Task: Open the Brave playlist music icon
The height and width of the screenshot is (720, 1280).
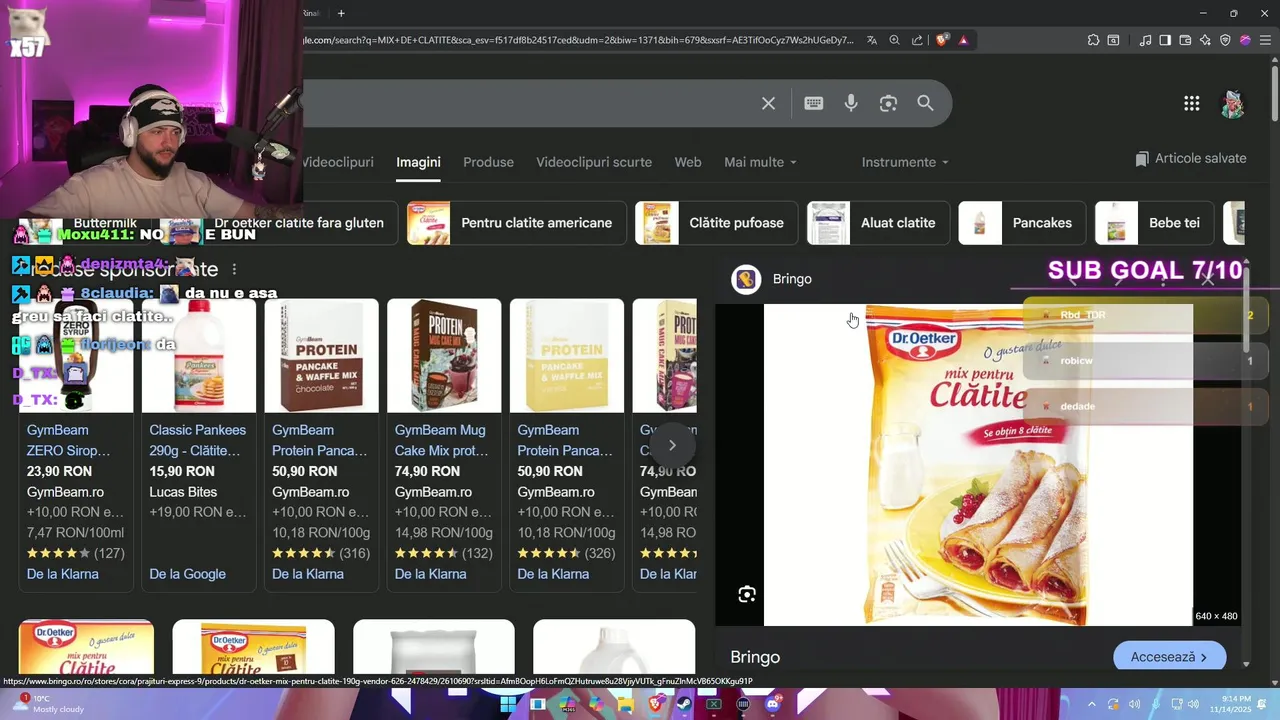Action: pos(1146,40)
